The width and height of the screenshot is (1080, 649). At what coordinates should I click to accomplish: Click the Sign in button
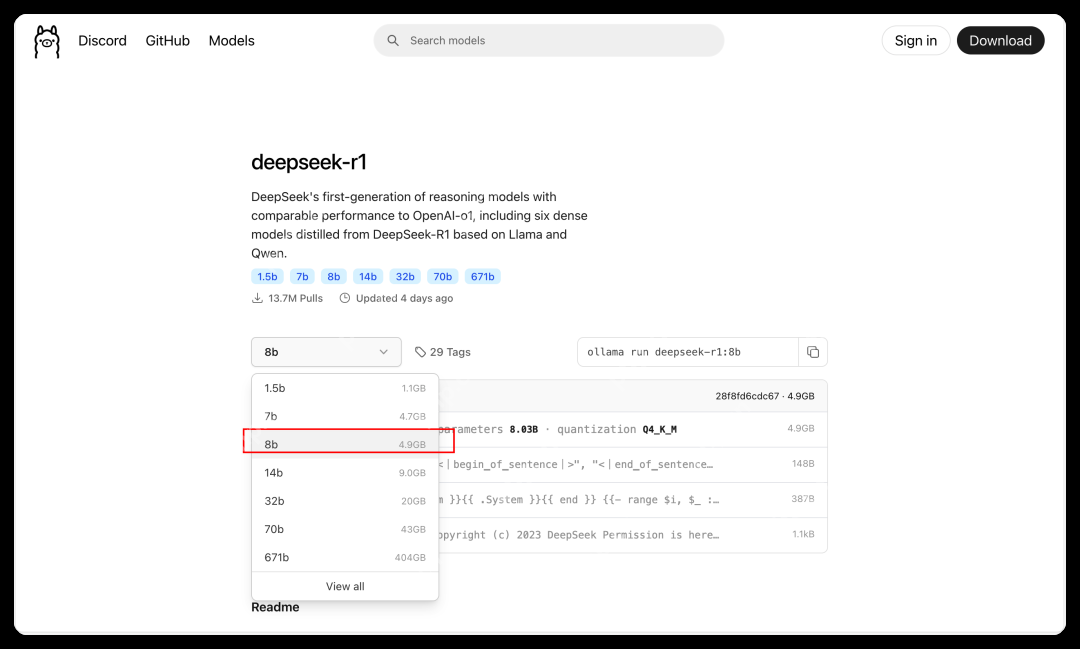pyautogui.click(x=915, y=41)
